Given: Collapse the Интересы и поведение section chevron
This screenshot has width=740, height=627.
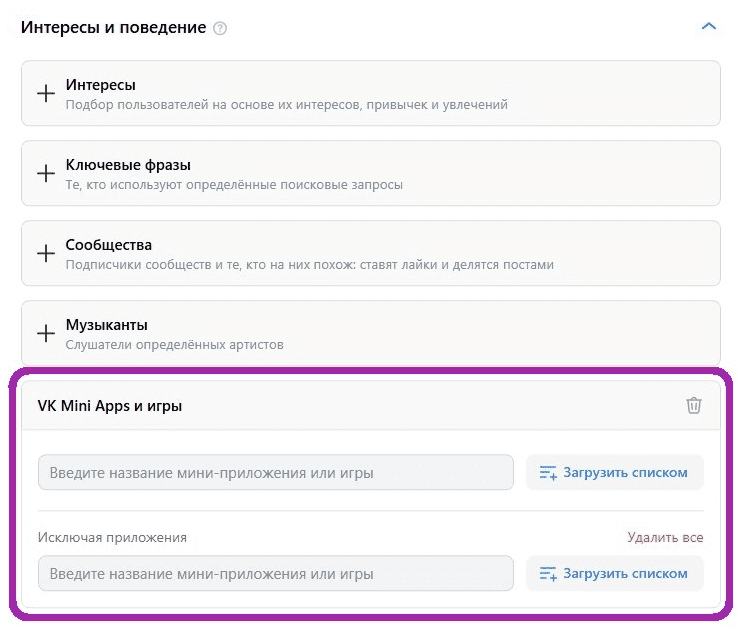Looking at the screenshot, I should pyautogui.click(x=709, y=27).
